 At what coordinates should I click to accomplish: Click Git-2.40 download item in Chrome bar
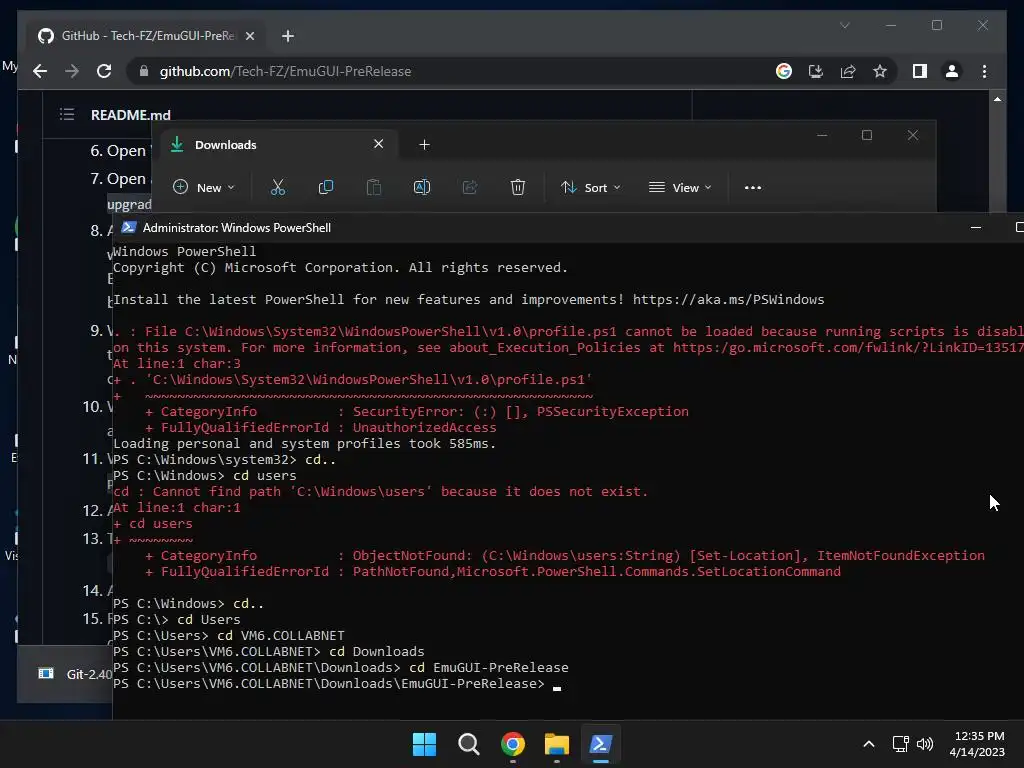tap(74, 674)
